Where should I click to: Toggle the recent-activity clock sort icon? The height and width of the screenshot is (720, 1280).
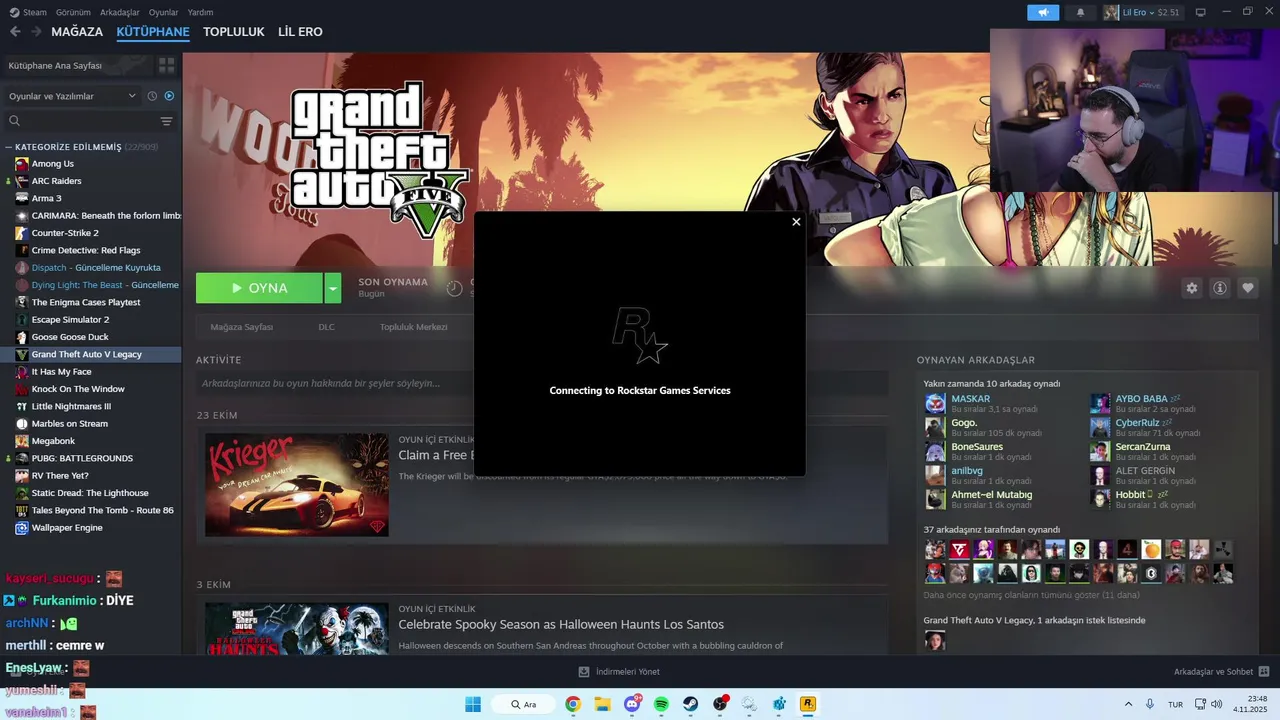click(x=152, y=96)
